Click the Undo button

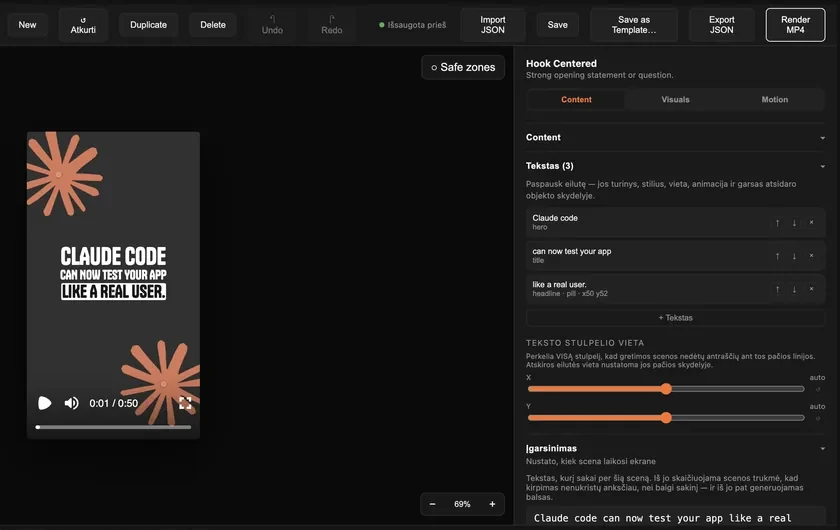coord(272,25)
